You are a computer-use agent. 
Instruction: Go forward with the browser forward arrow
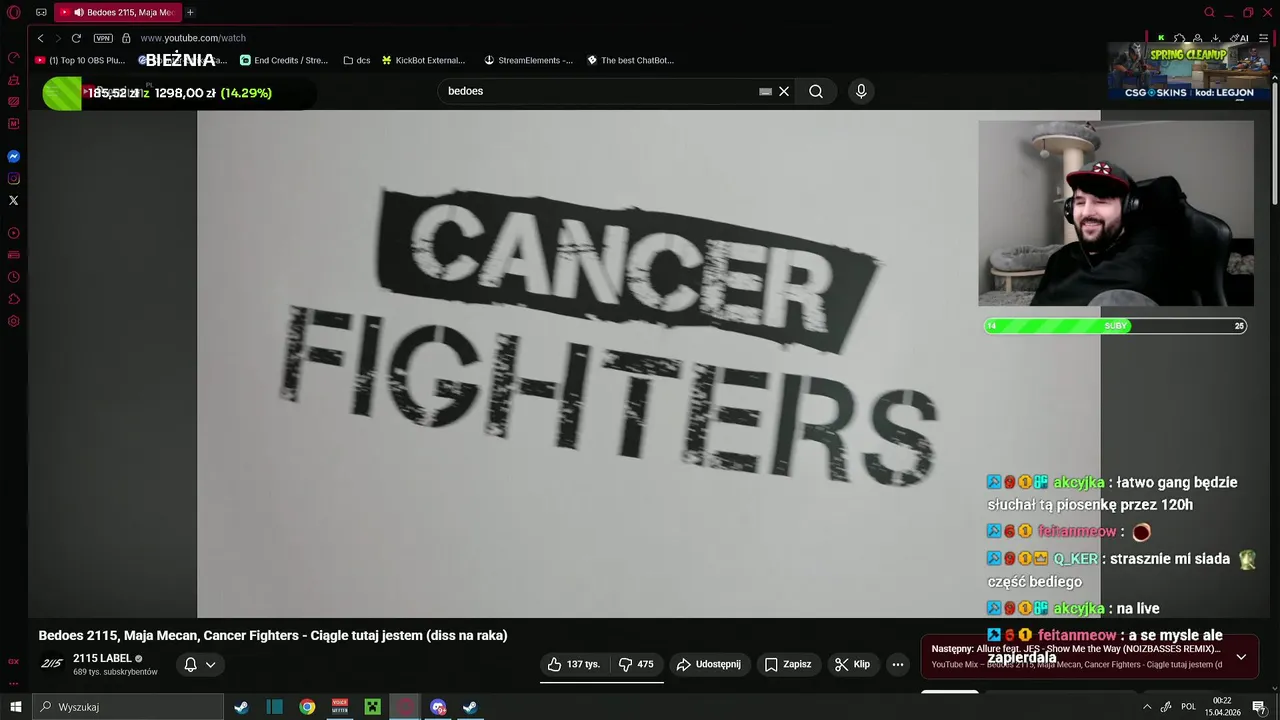(x=57, y=38)
